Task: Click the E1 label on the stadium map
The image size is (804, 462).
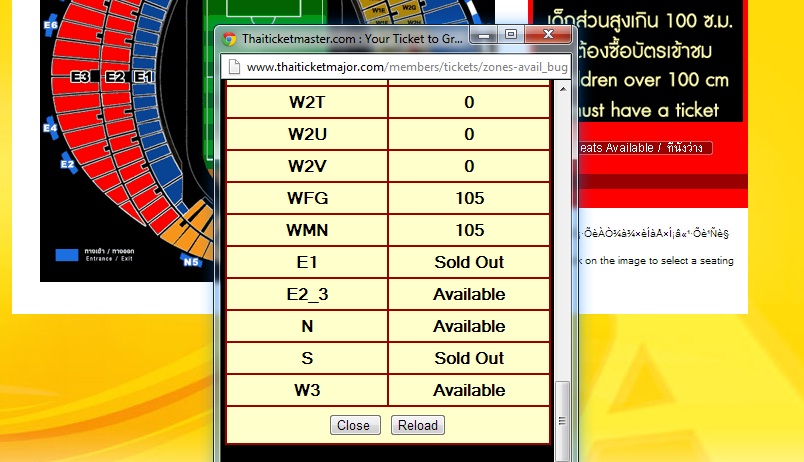Action: pyautogui.click(x=144, y=77)
